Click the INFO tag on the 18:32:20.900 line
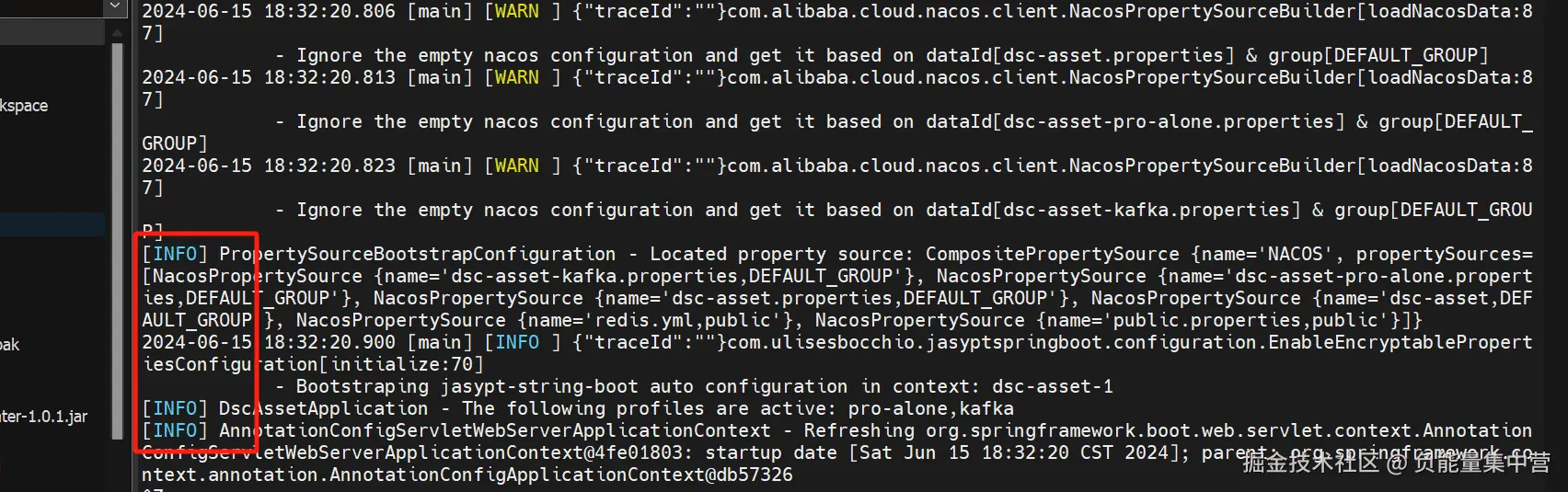The height and width of the screenshot is (492, 1568). coord(517,343)
